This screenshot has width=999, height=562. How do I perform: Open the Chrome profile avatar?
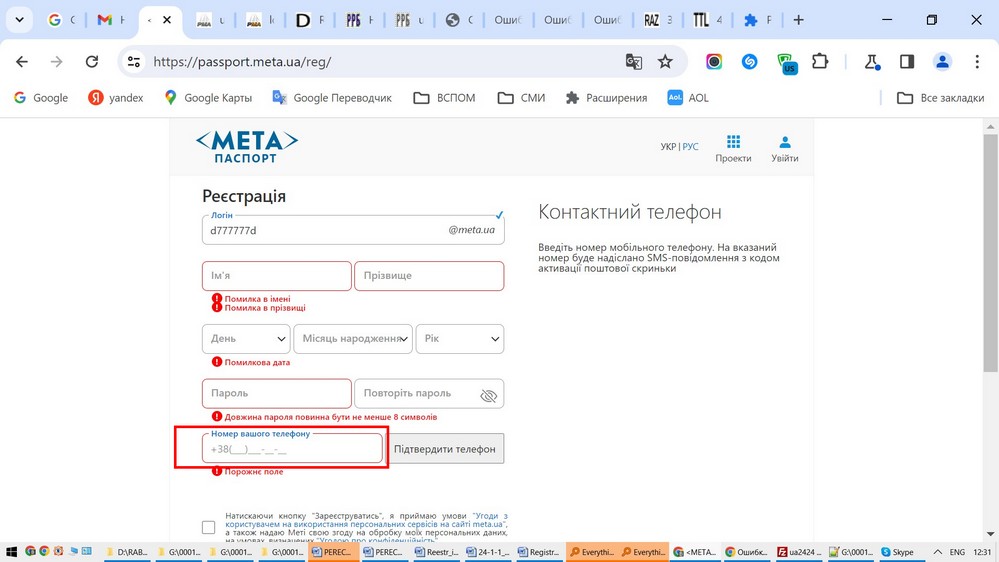tap(942, 62)
